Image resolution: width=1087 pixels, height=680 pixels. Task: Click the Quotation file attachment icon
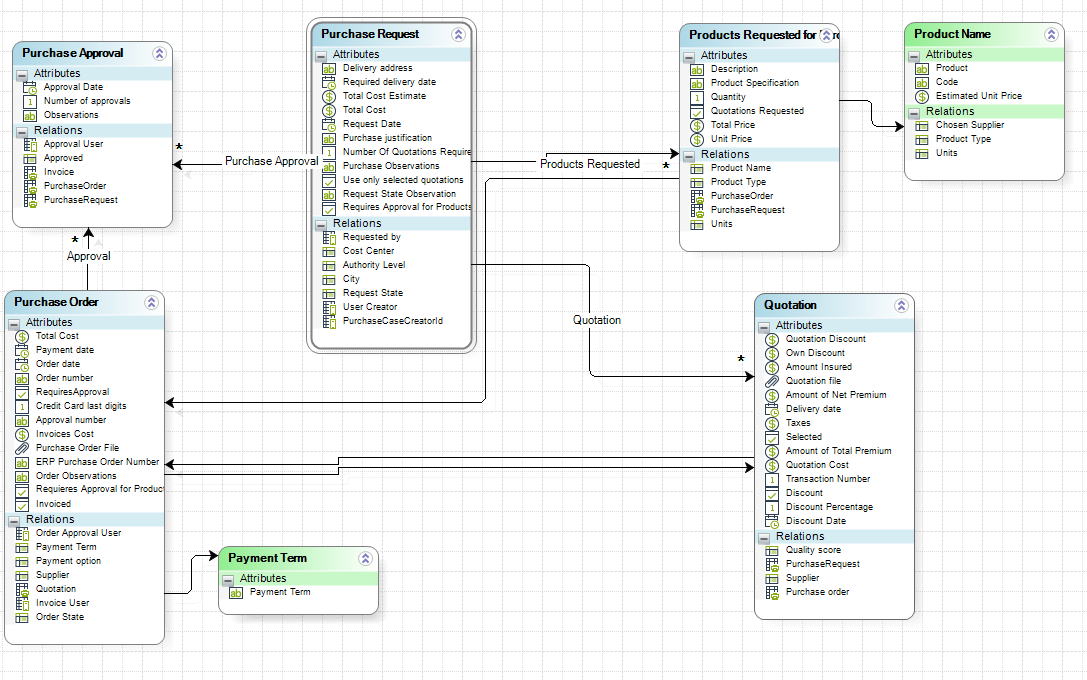(772, 381)
